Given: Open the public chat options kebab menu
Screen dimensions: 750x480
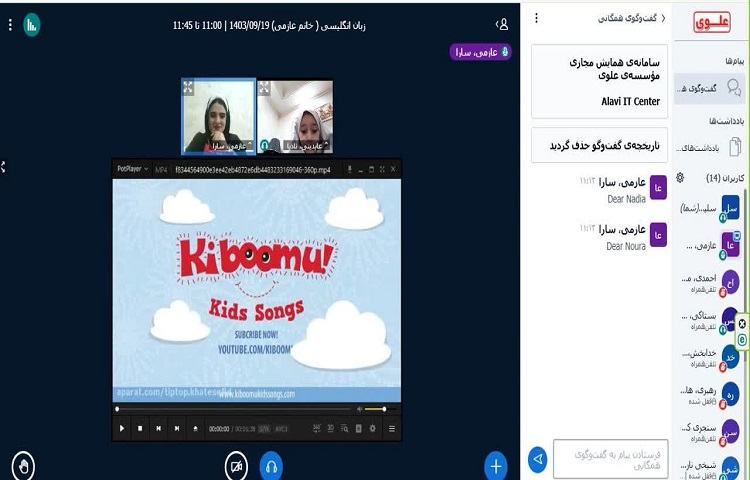Looking at the screenshot, I should 536,18.
